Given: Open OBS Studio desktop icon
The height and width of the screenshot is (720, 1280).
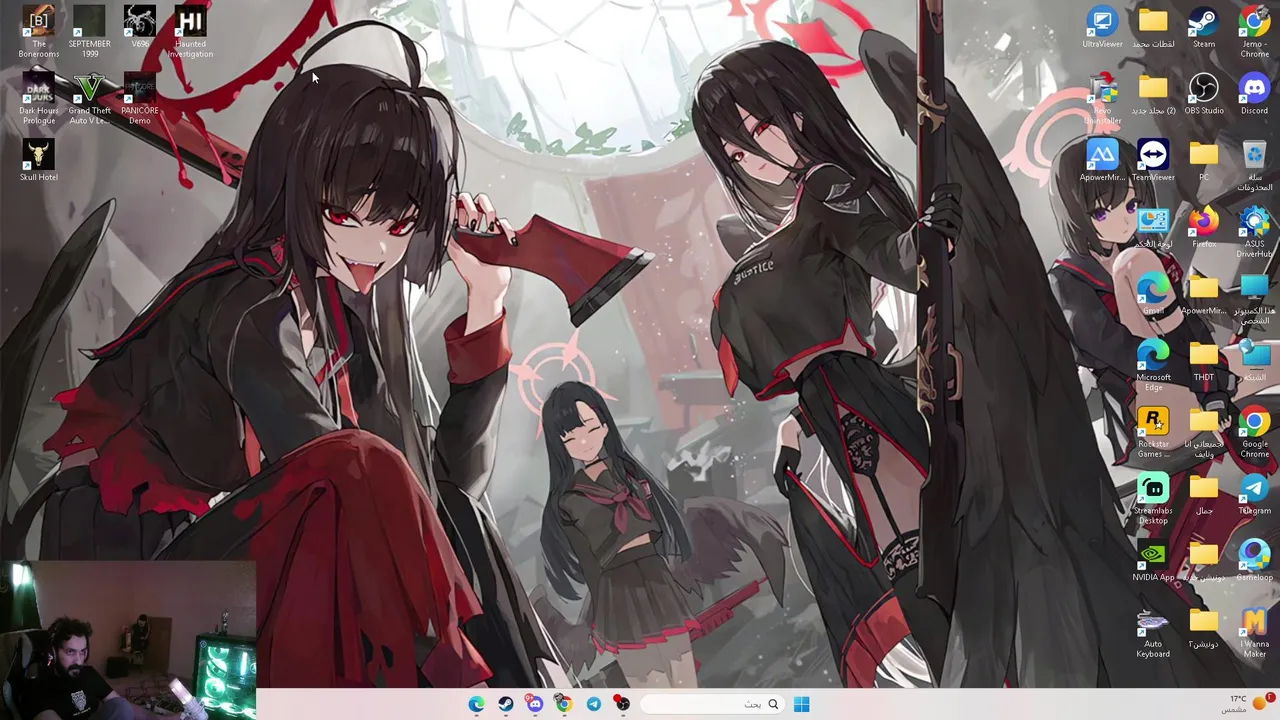Looking at the screenshot, I should click(x=1203, y=95).
